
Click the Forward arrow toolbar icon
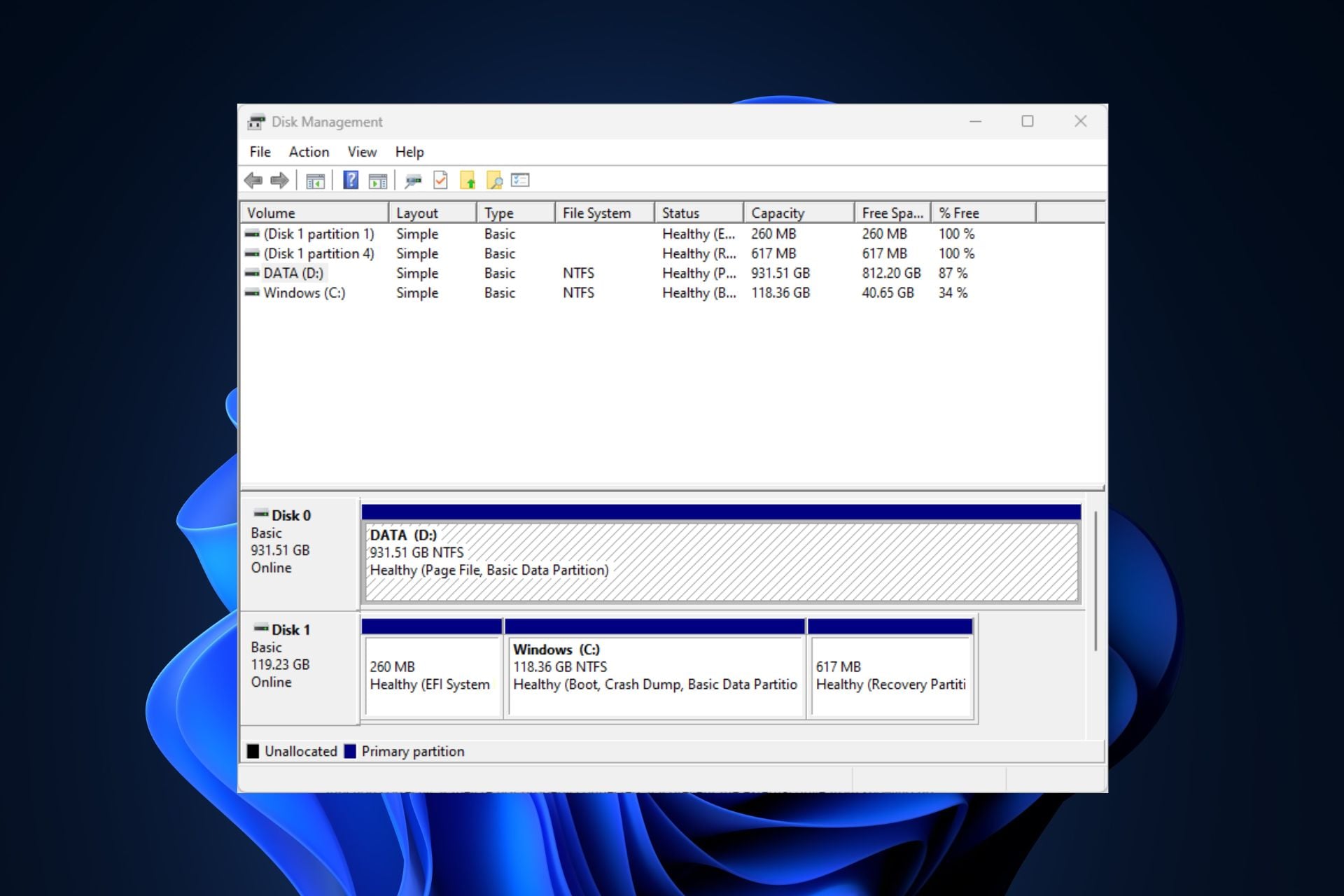tap(279, 181)
